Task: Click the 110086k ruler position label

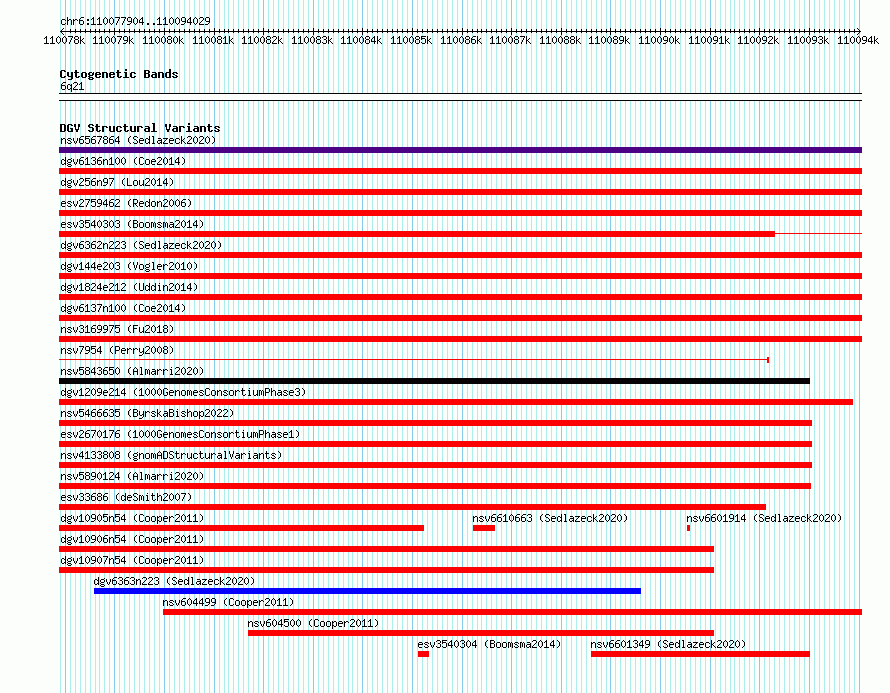Action: (x=461, y=40)
